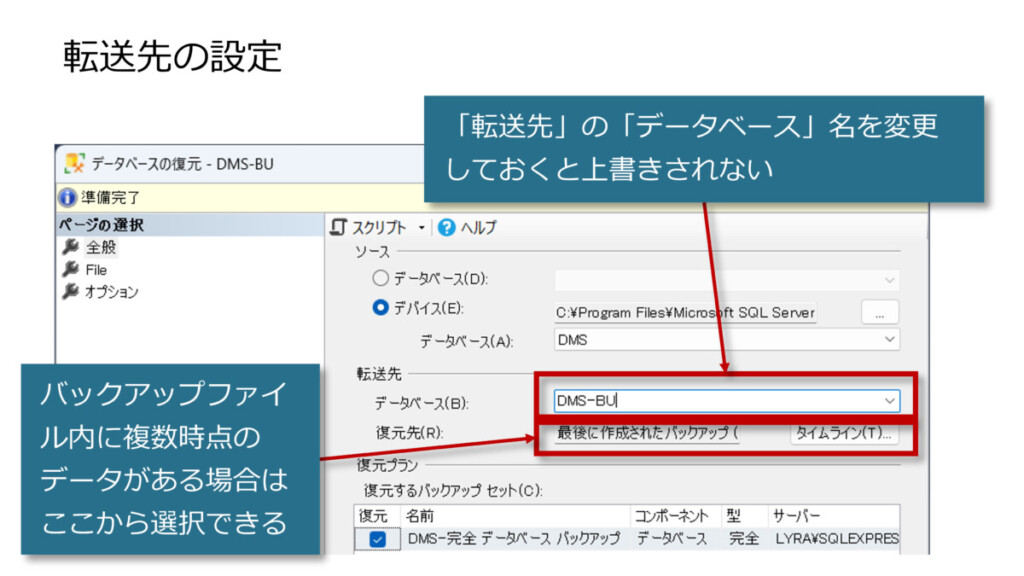
Task: Click the wrench icon beside オプション
Action: point(70,292)
